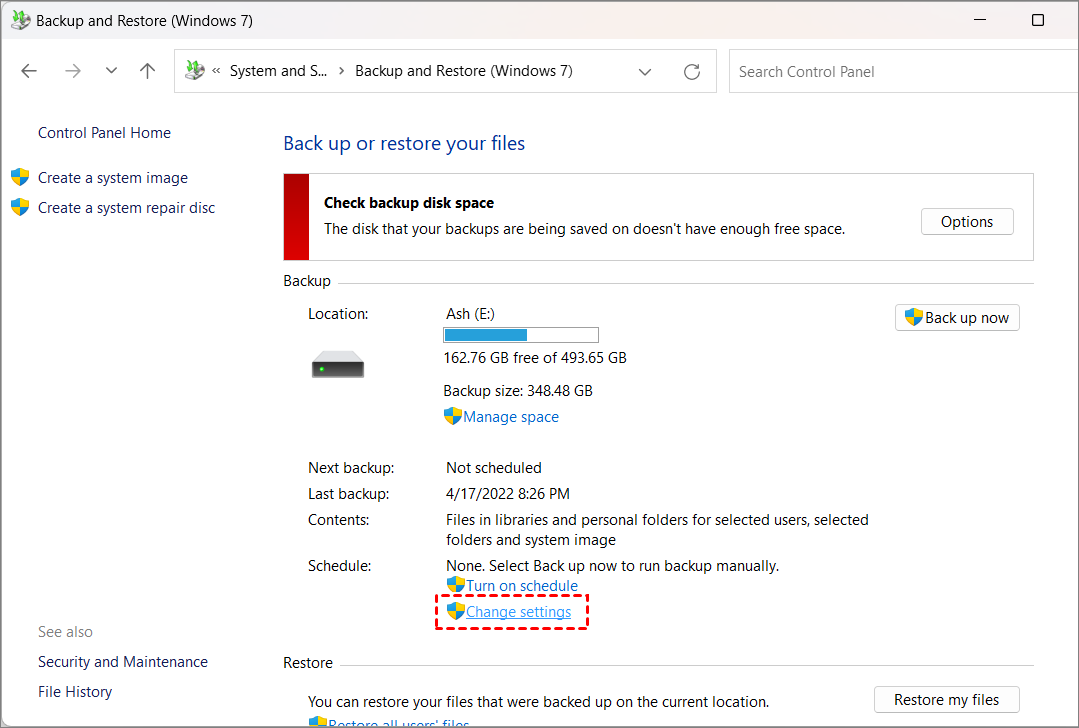
Task: Go up one folder level
Action: click(148, 71)
